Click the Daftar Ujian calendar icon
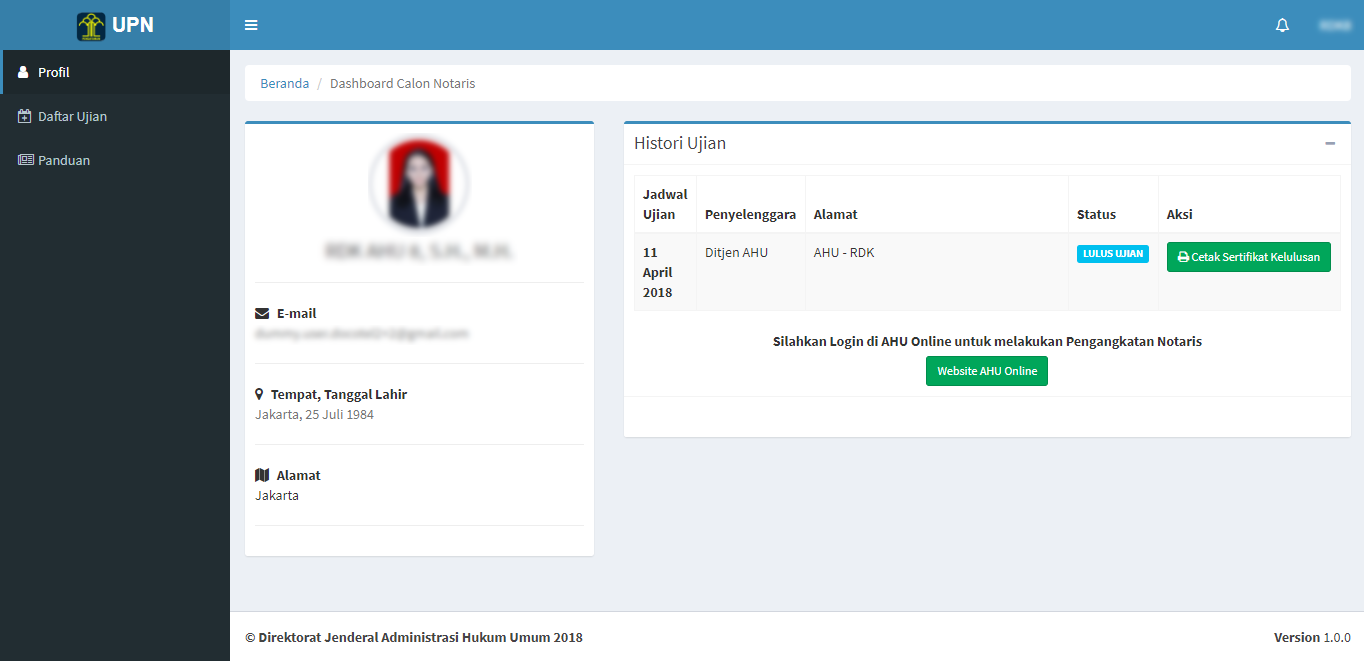Viewport: 1364px width, 661px height. point(25,116)
